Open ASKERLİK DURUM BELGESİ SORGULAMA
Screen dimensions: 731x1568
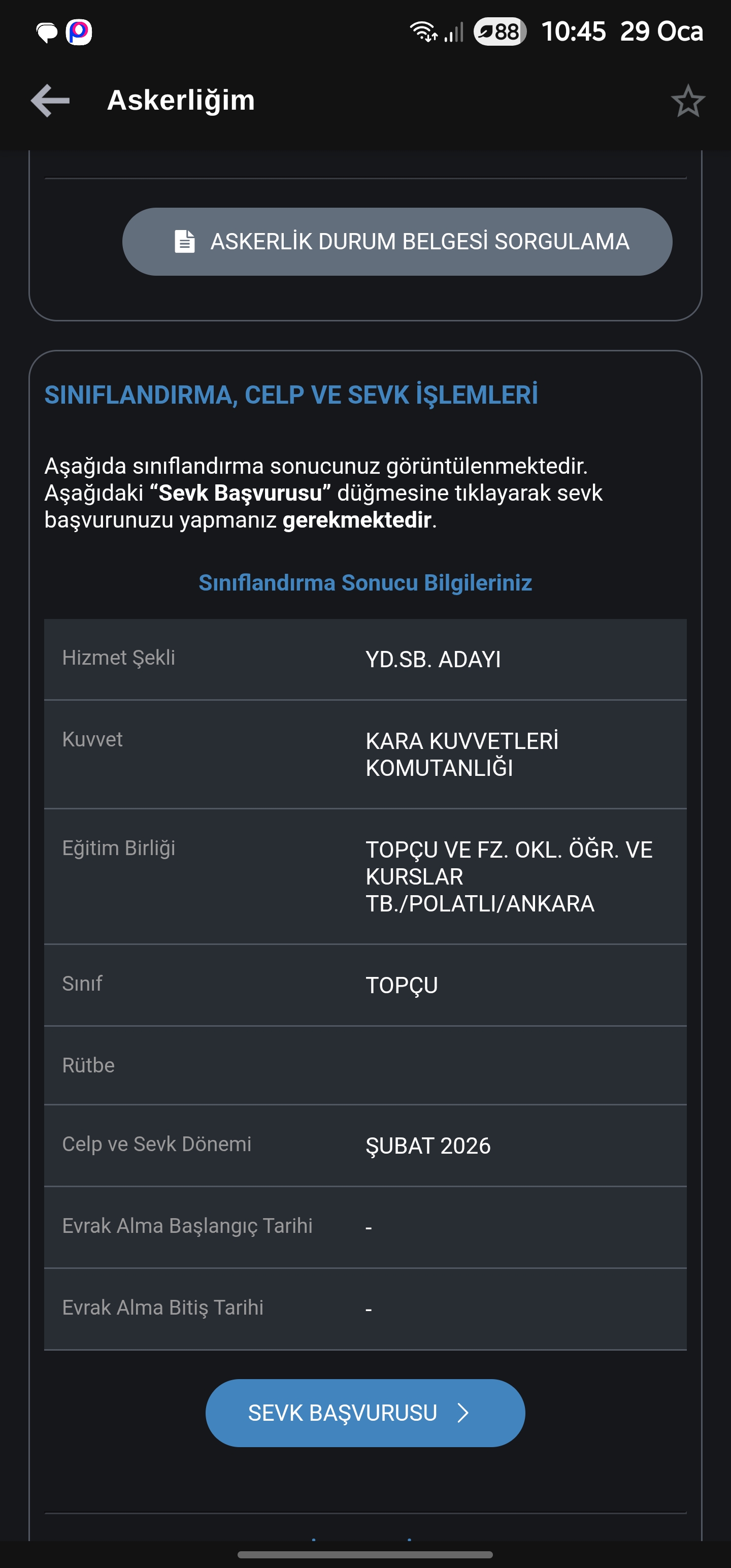click(x=397, y=242)
